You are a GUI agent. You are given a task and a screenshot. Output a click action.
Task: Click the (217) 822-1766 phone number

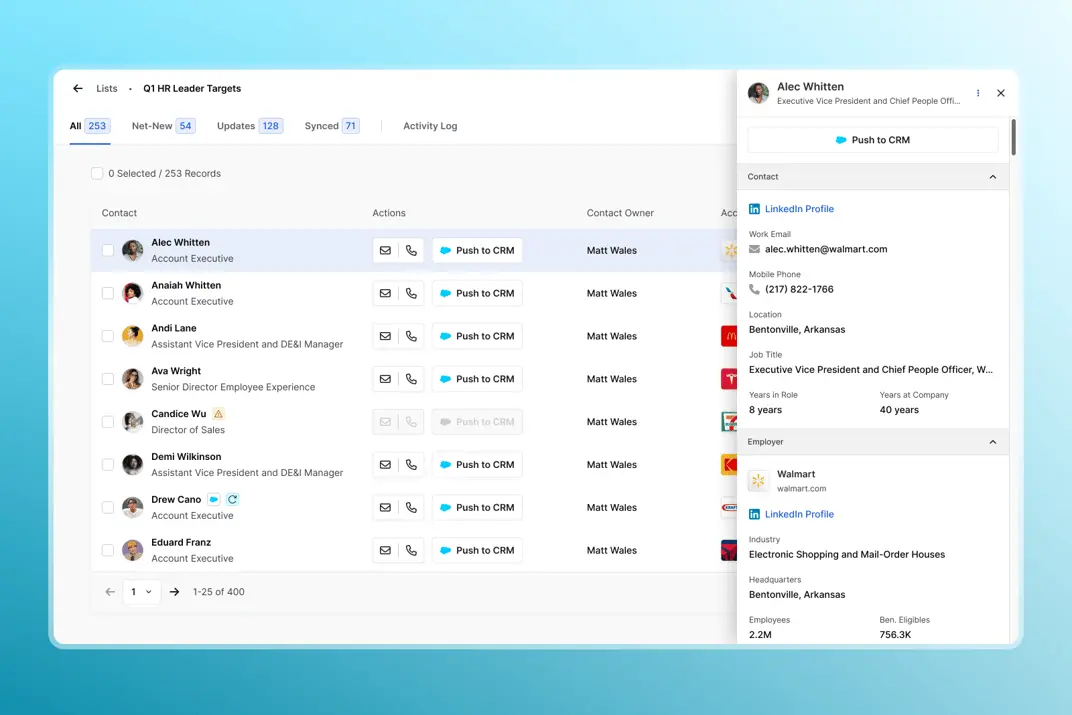tap(799, 289)
